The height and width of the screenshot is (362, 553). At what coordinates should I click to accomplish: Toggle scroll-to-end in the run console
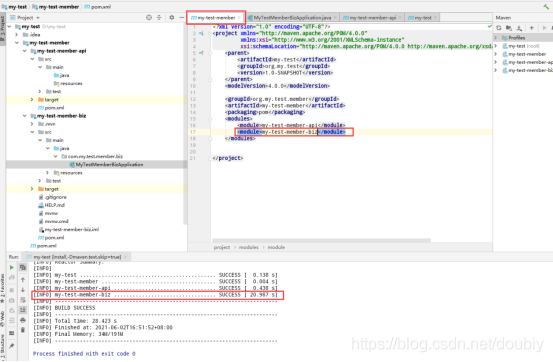coord(23,310)
